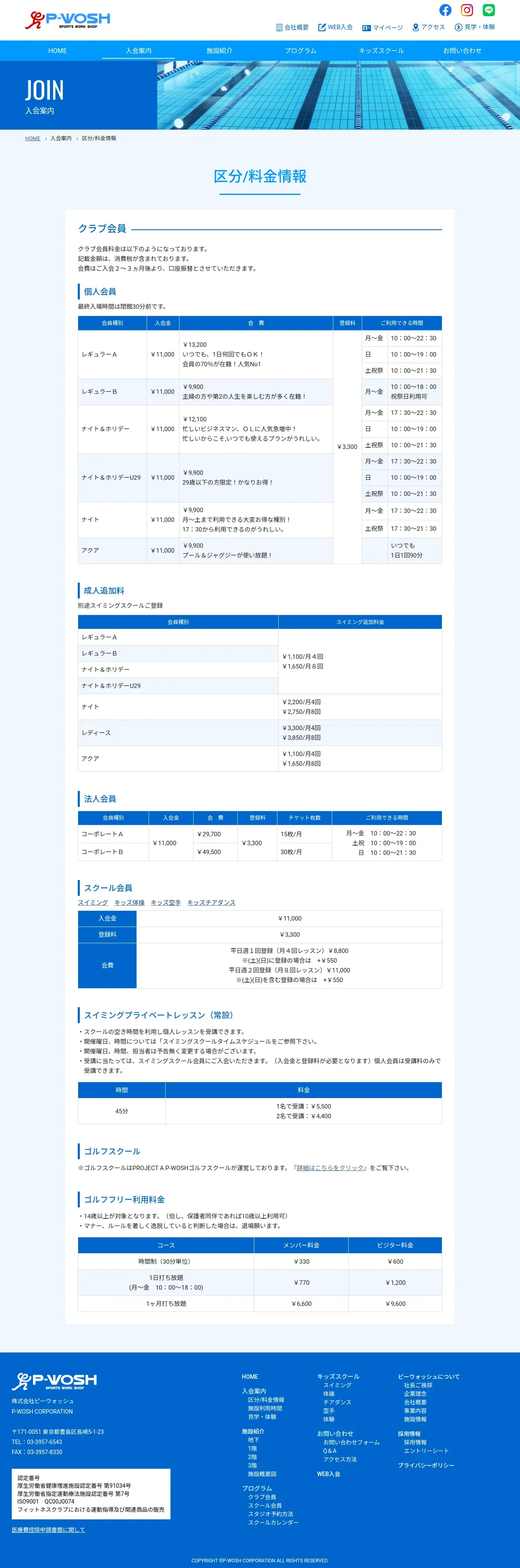This screenshot has height=1568, width=520.
Task: Open スクールカレンダー in footer
Action: [x=273, y=1522]
